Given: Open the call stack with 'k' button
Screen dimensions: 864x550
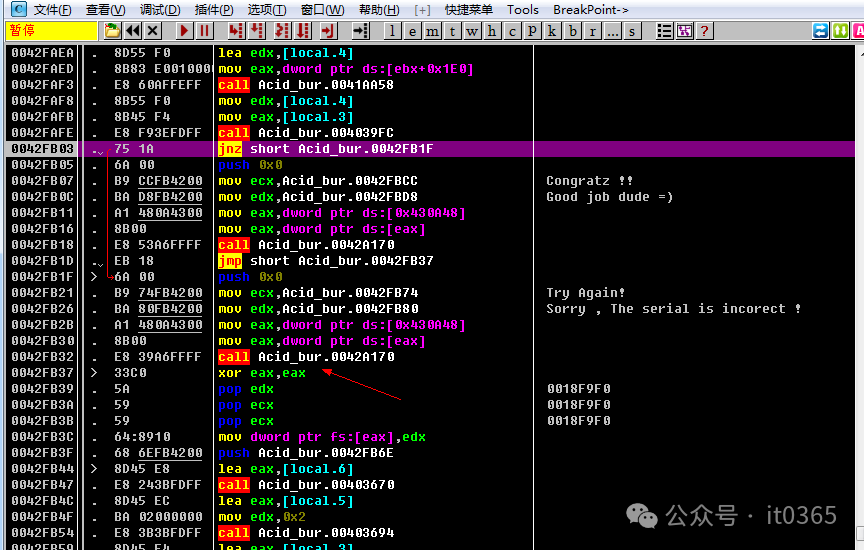Looking at the screenshot, I should tap(552, 31).
